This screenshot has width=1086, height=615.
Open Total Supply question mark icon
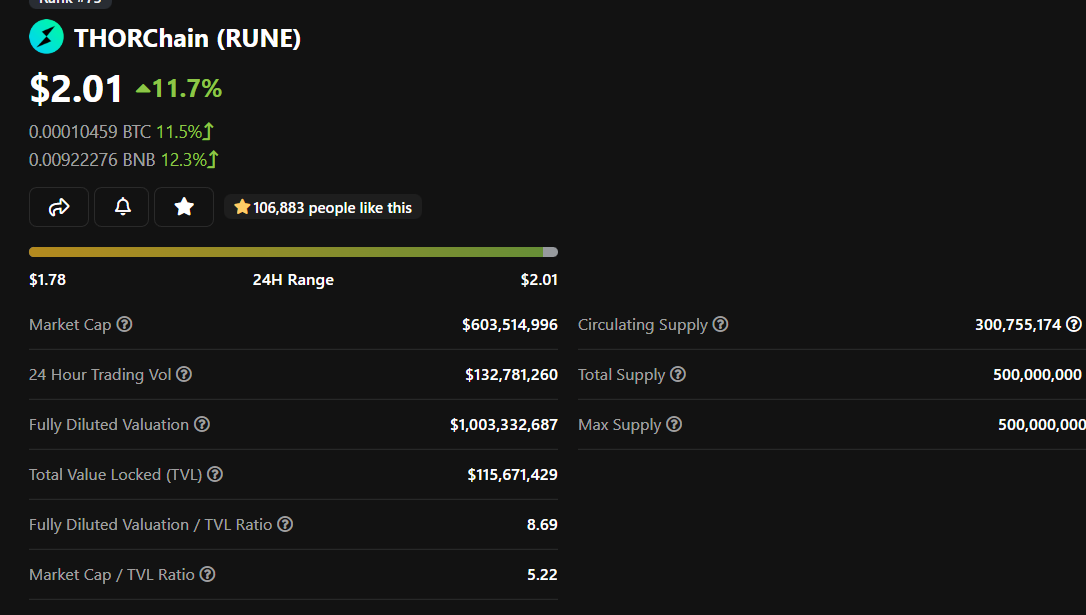click(x=678, y=374)
